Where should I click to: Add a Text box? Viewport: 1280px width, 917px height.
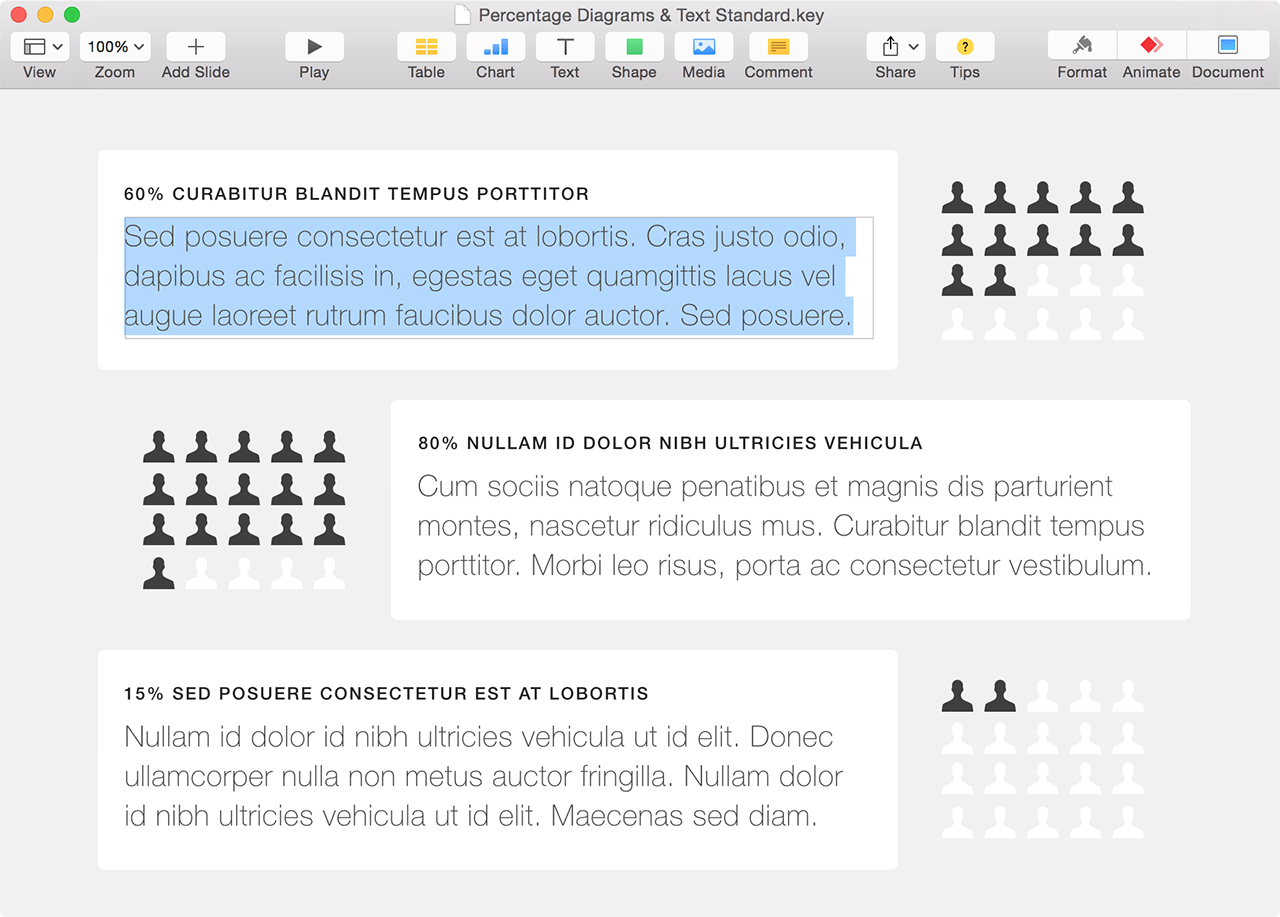pyautogui.click(x=565, y=47)
